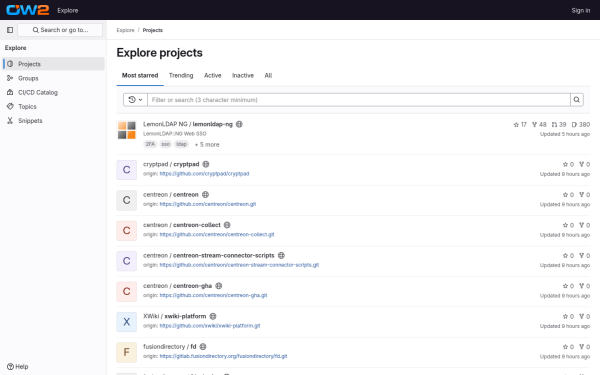This screenshot has height=375, width=600.
Task: Expand the + 5 more topics
Action: point(207,145)
